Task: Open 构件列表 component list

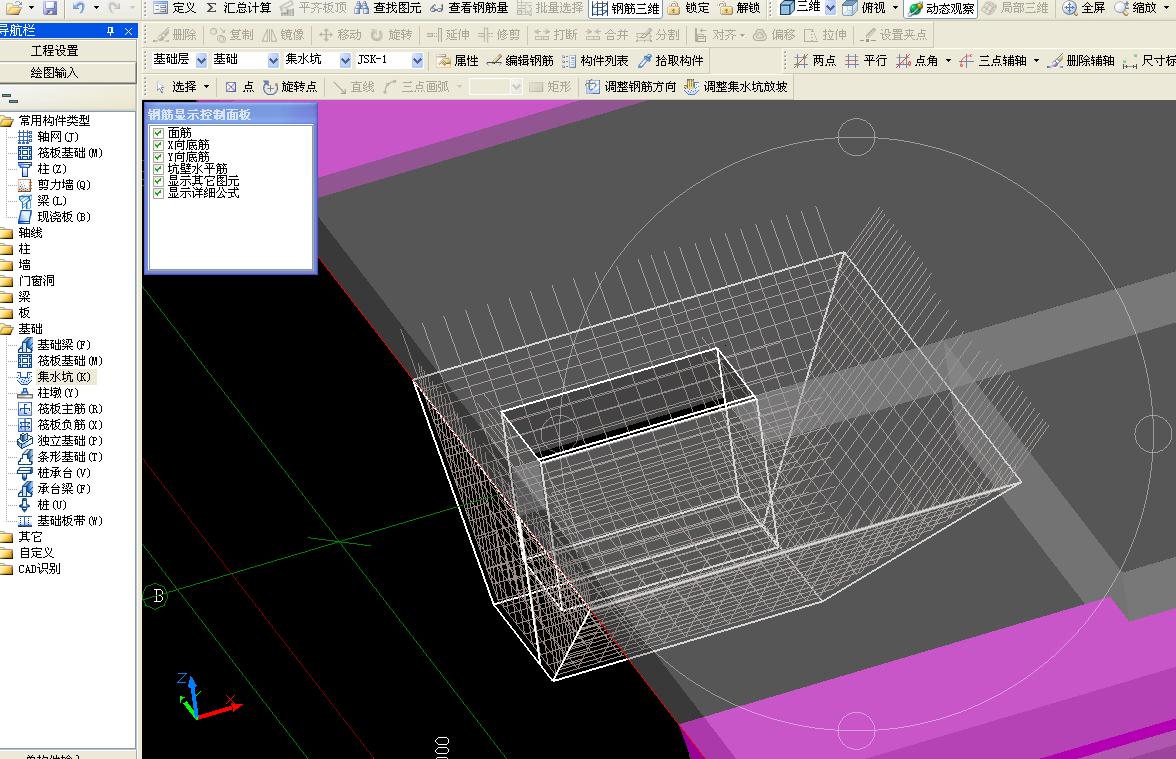Action: 595,61
